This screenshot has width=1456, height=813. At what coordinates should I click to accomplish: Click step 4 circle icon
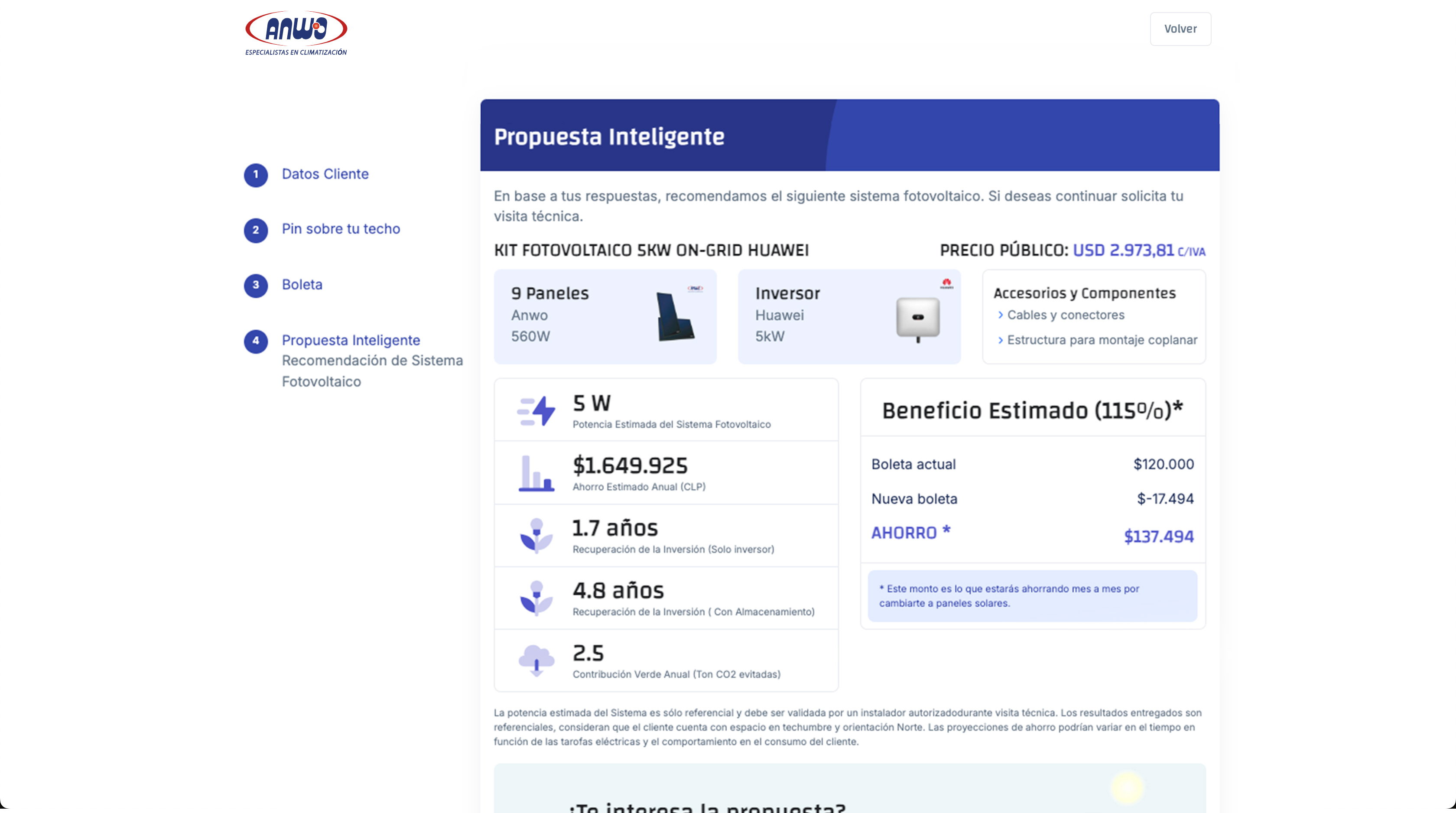256,341
